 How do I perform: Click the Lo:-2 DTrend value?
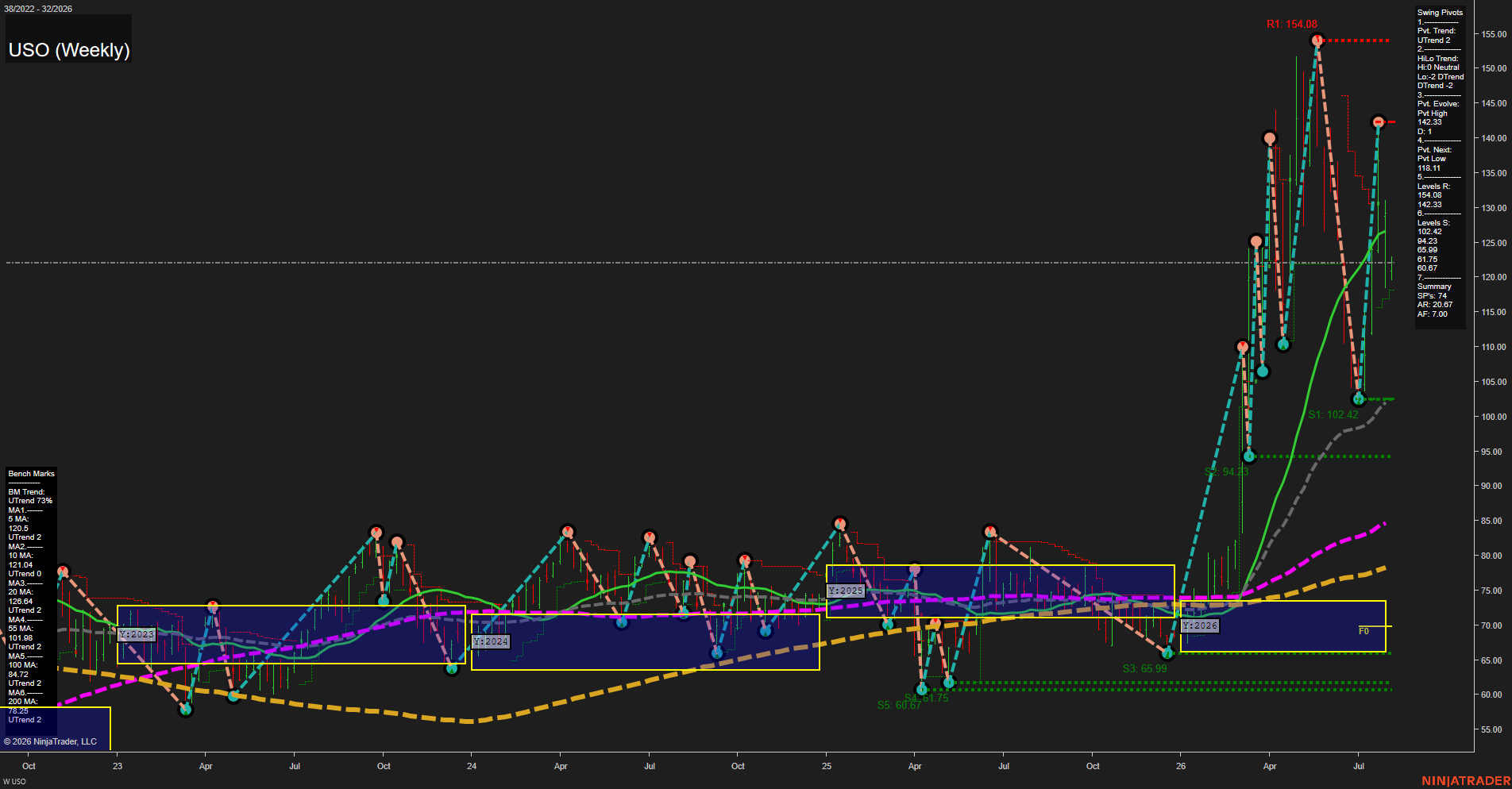[1441, 77]
